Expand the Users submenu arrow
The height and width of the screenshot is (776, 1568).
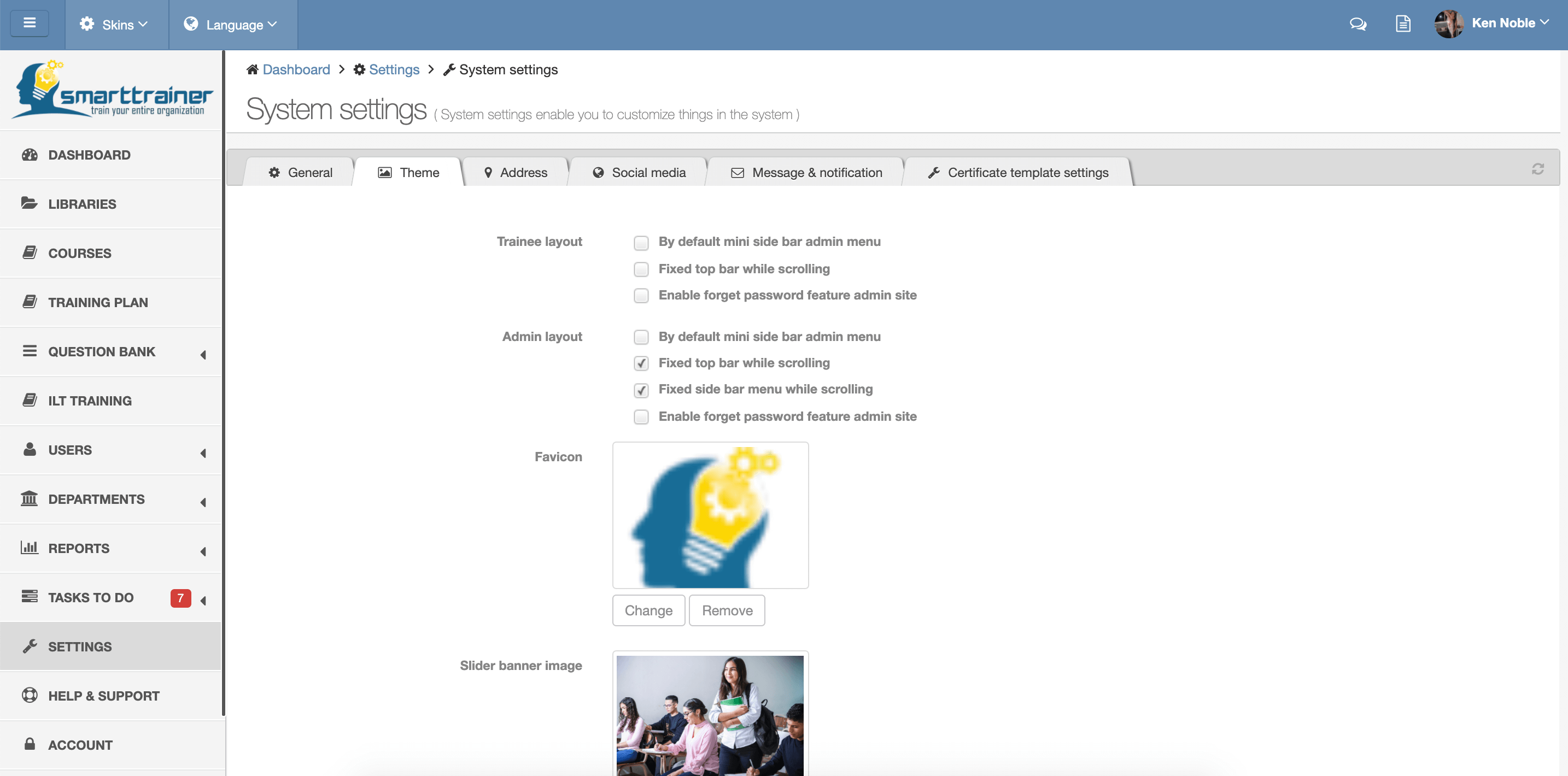point(203,454)
